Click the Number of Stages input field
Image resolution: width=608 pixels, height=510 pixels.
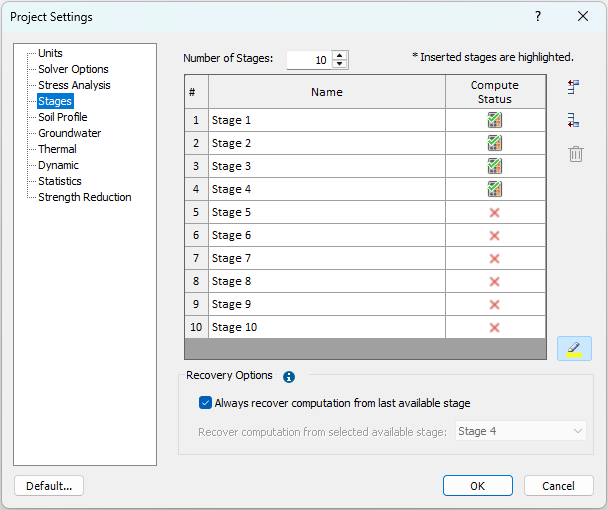tap(308, 60)
